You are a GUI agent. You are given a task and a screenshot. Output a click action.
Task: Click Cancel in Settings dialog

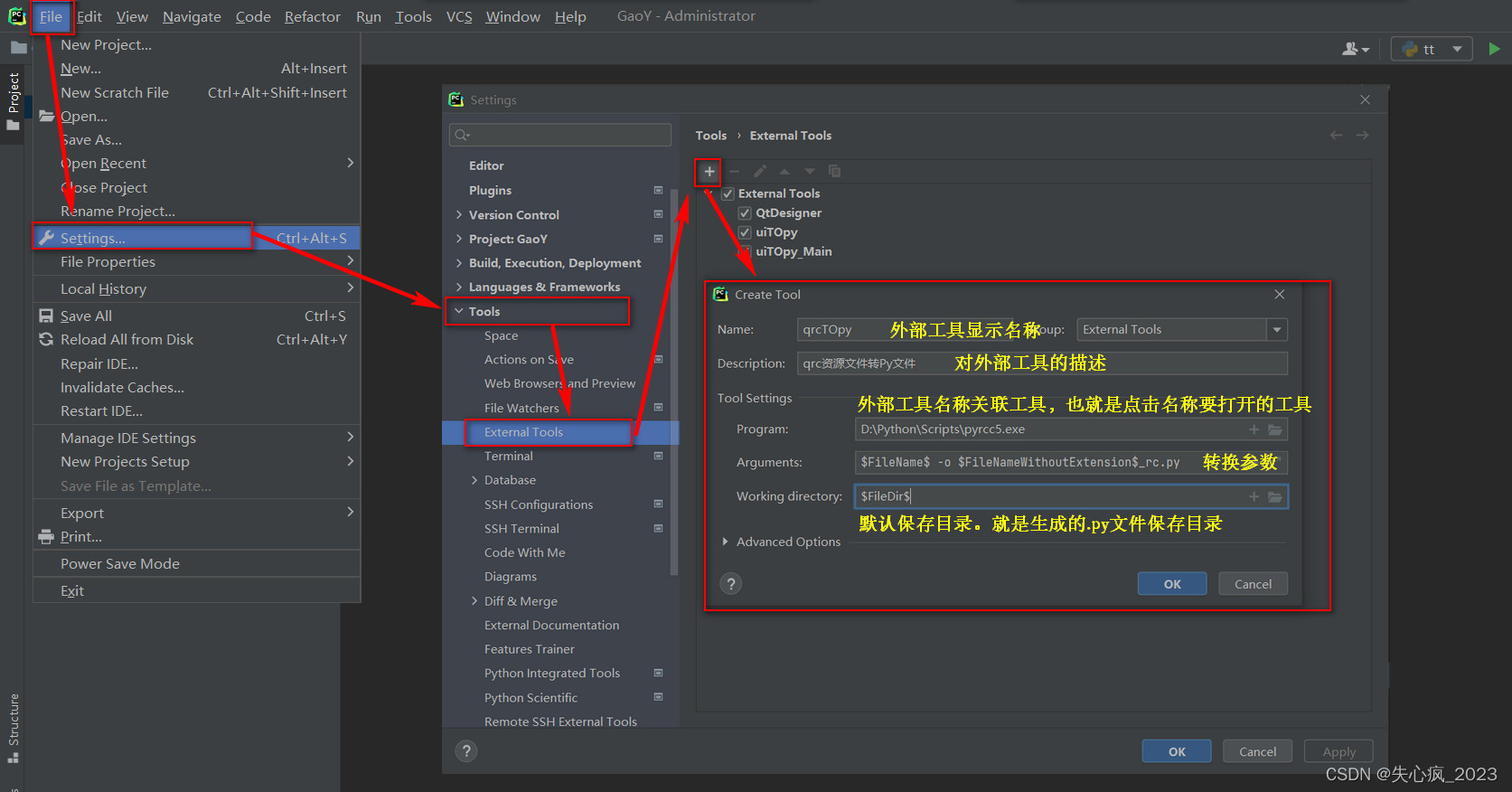(1257, 751)
